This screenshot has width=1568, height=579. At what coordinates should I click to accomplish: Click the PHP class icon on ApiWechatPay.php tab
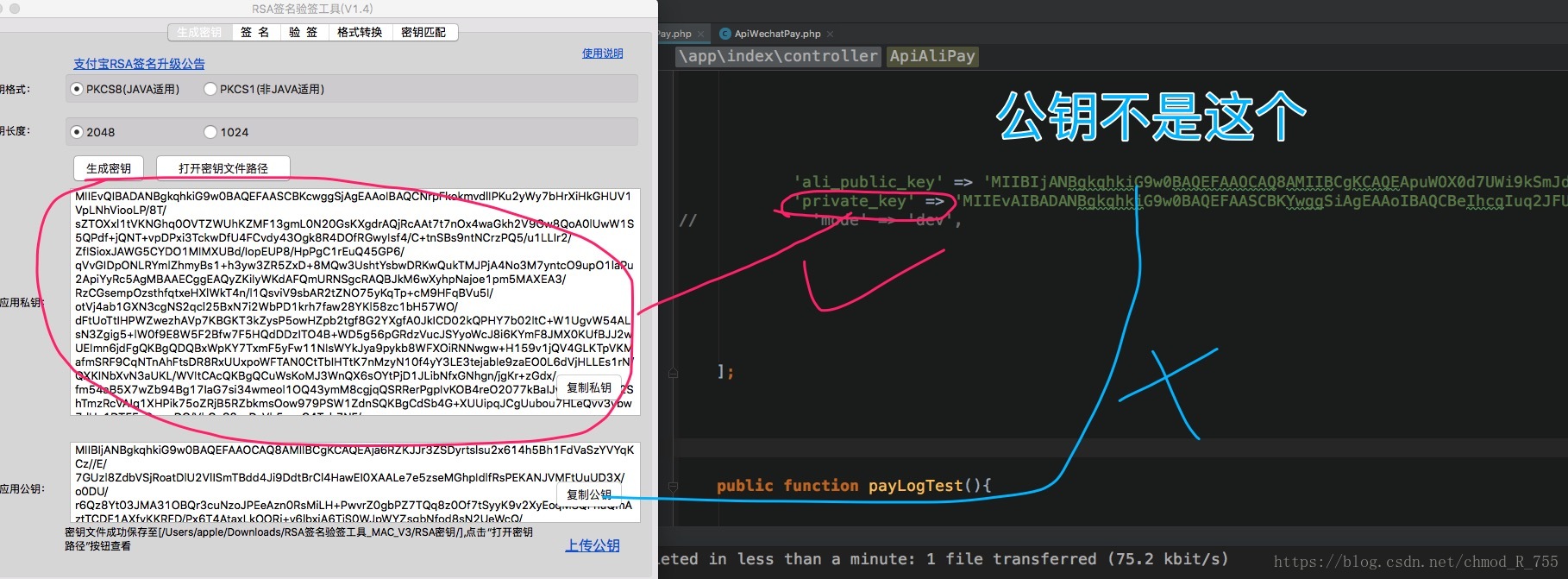coord(725,34)
